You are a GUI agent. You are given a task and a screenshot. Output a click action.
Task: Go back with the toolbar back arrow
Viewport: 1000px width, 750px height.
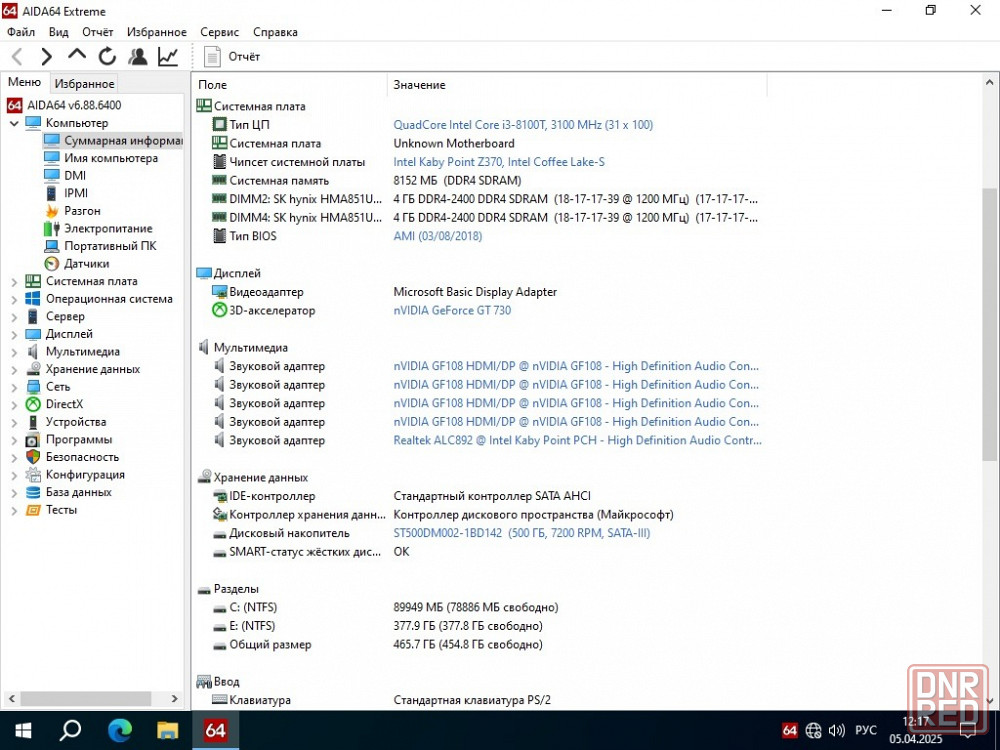coord(18,57)
